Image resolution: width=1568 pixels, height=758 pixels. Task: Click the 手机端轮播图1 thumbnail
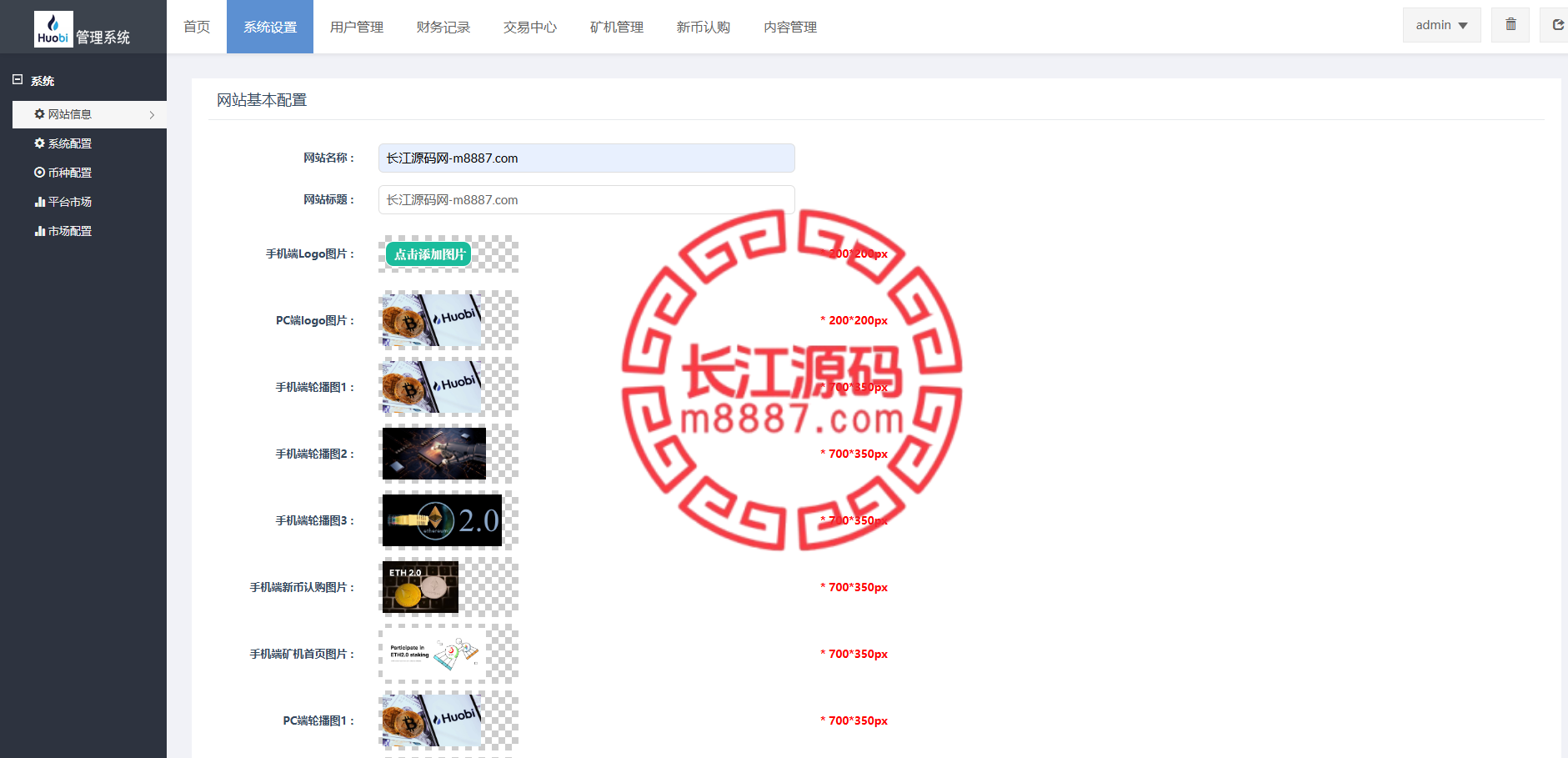(432, 387)
